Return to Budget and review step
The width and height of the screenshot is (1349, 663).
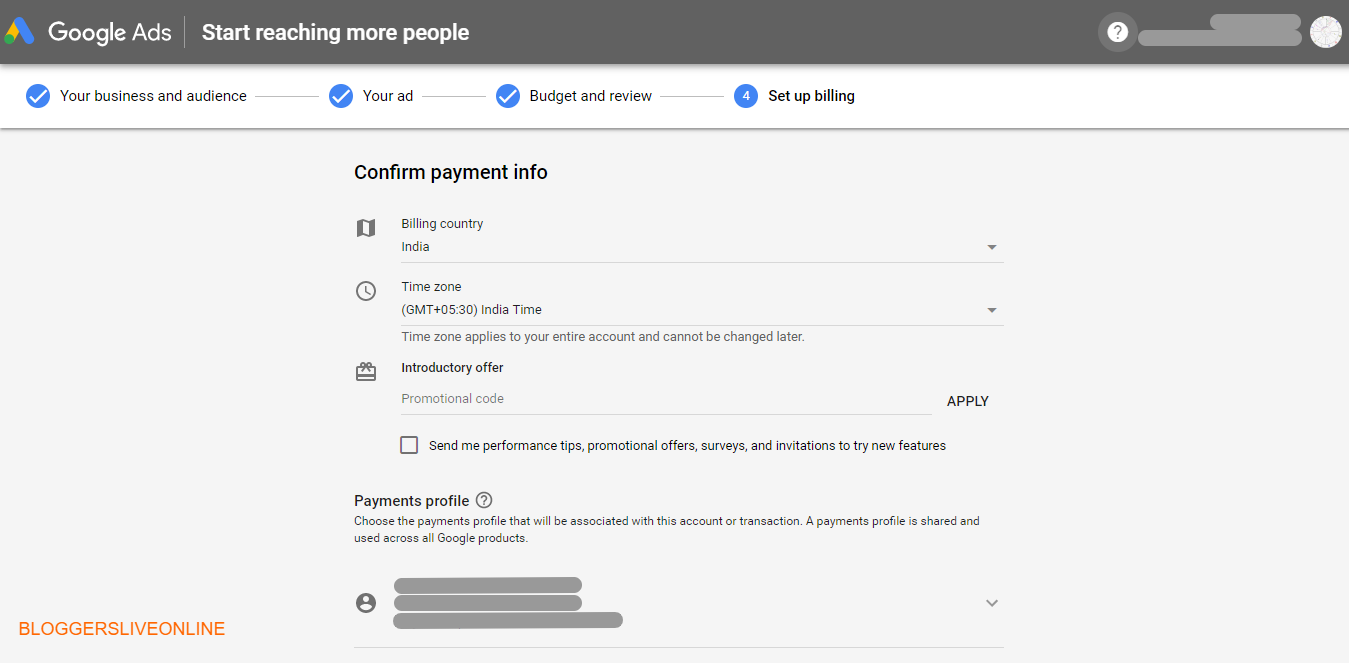pos(590,96)
